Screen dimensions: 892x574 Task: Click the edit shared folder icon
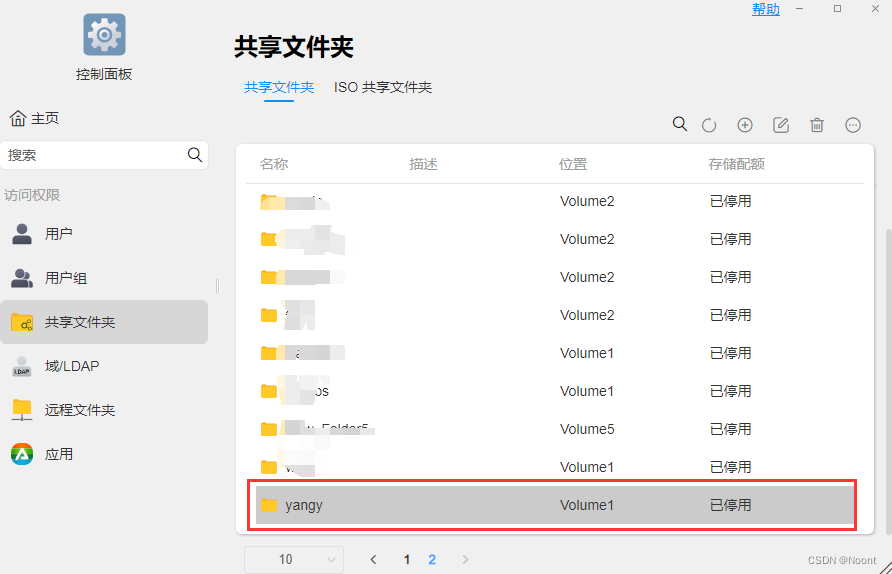click(780, 125)
